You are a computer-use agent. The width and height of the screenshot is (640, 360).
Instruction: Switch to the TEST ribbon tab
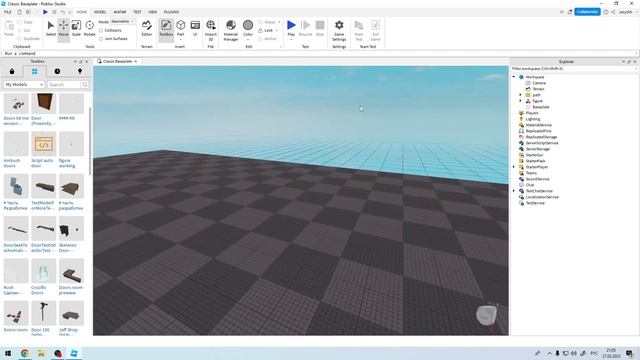tap(137, 12)
